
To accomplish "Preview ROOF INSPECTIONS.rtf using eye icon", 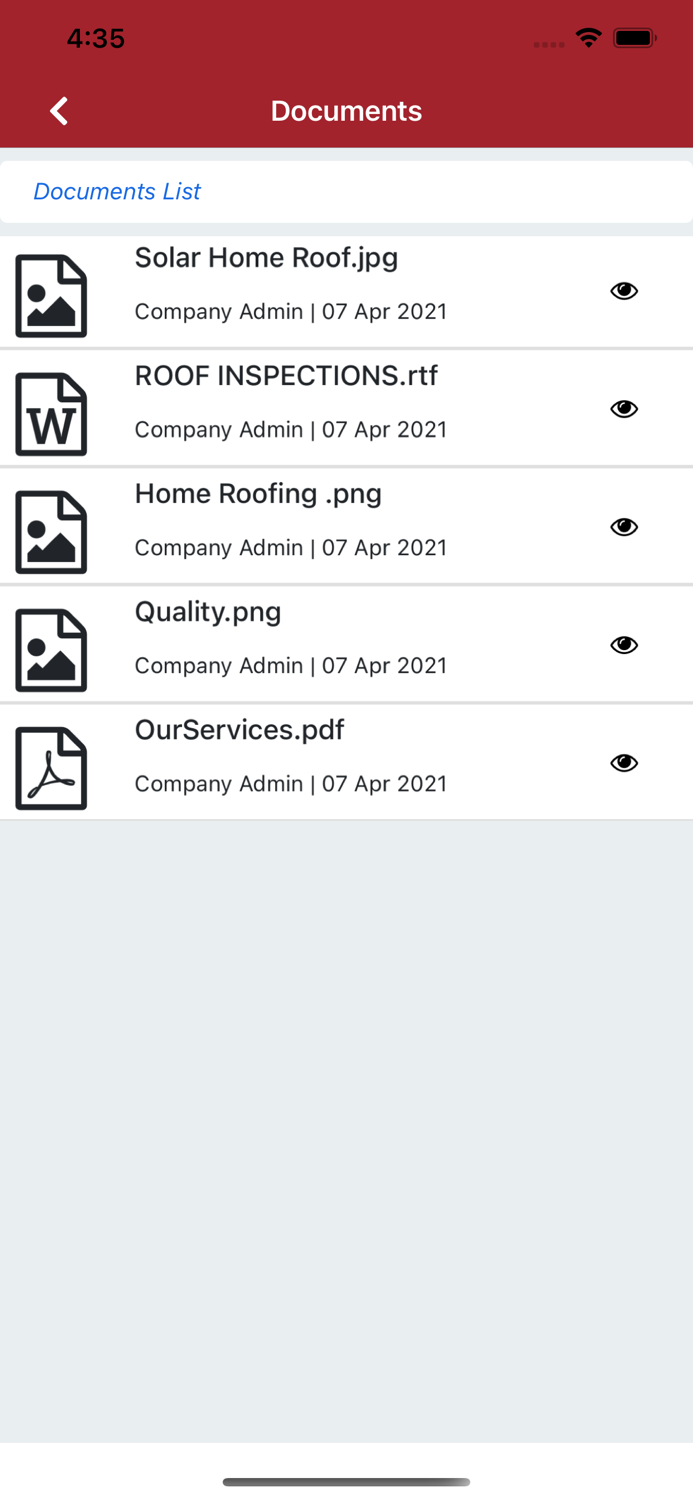I will pos(624,409).
